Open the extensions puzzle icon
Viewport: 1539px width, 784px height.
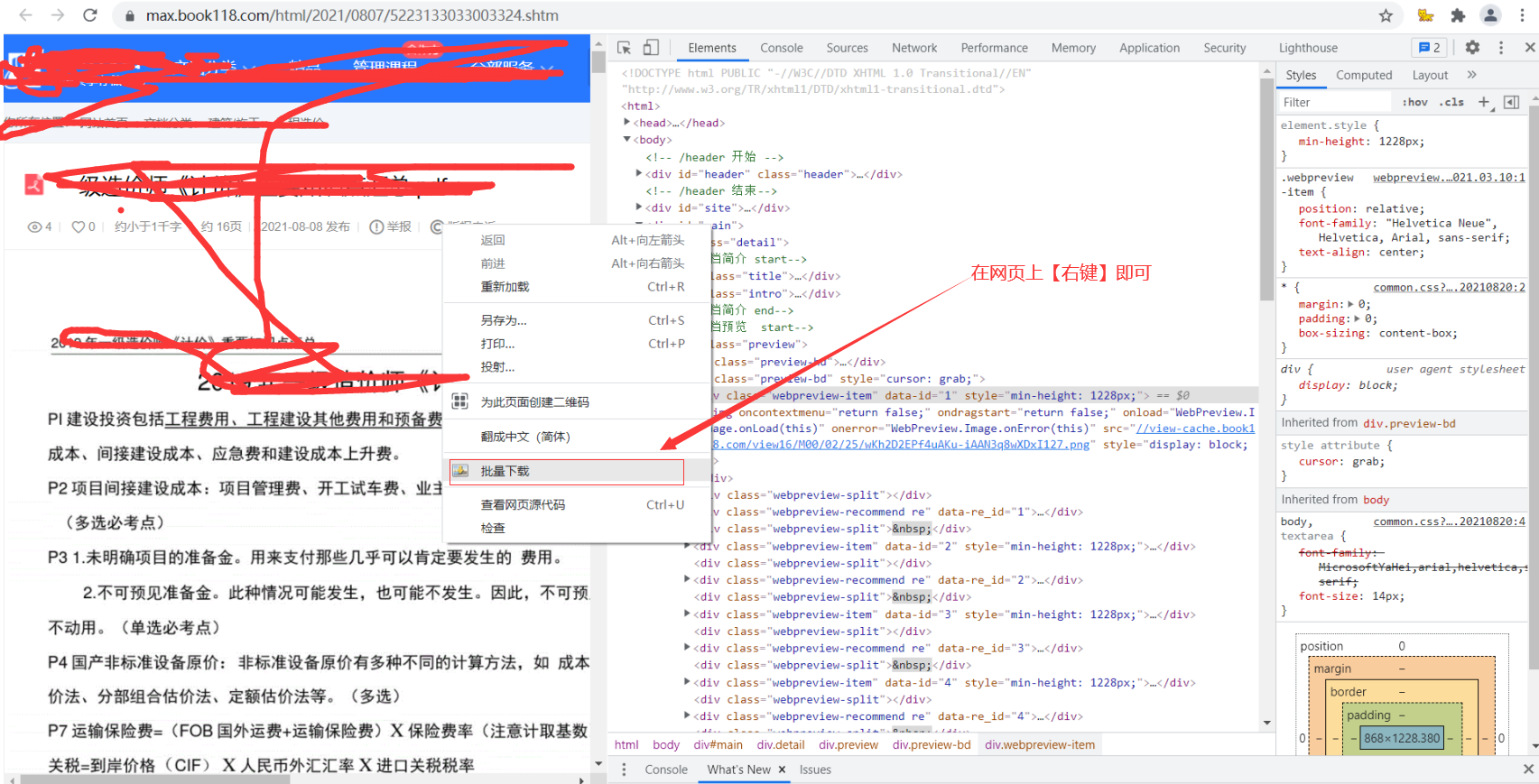click(x=1458, y=15)
